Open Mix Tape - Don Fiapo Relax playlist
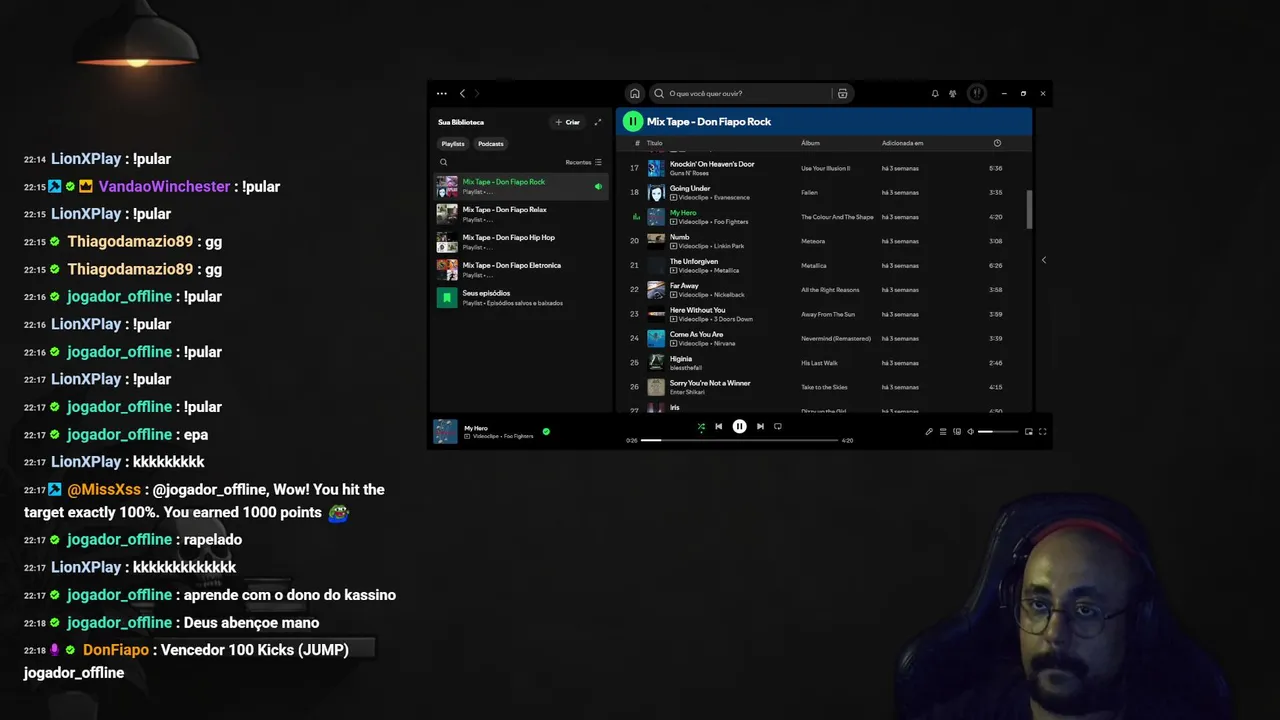Screen dimensions: 1280x720 520,214
